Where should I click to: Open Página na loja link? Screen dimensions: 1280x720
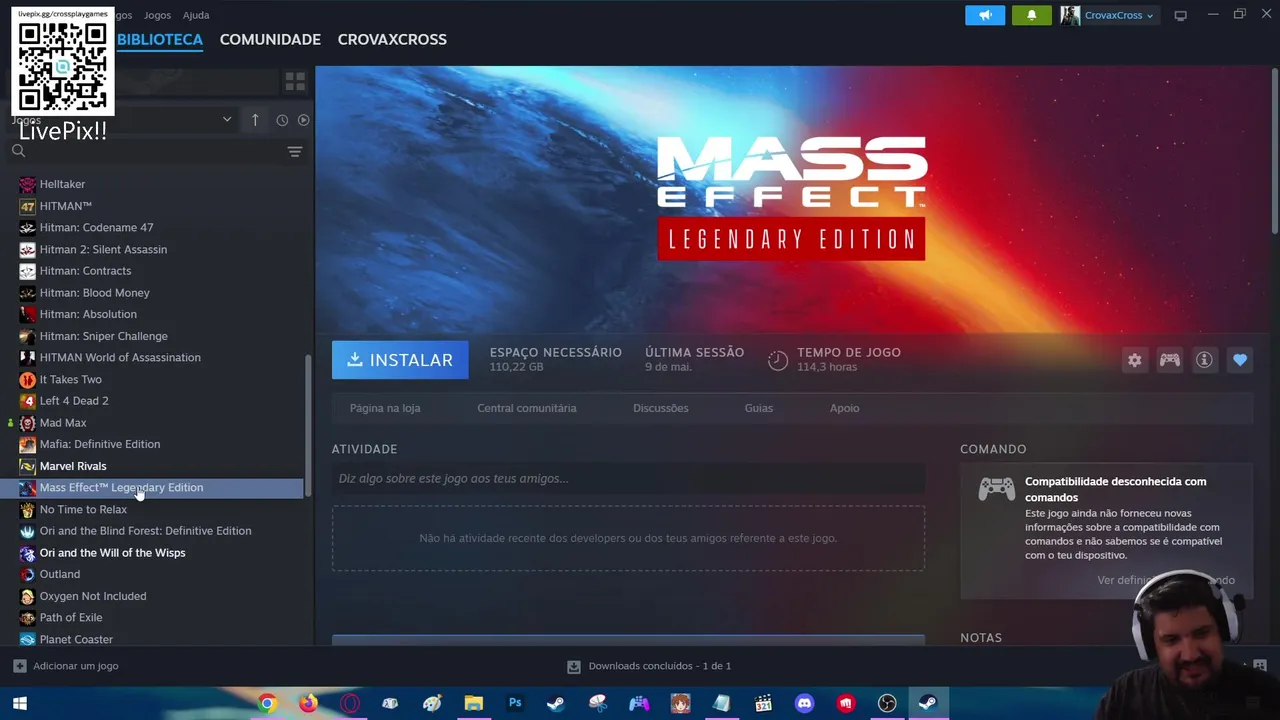point(385,408)
